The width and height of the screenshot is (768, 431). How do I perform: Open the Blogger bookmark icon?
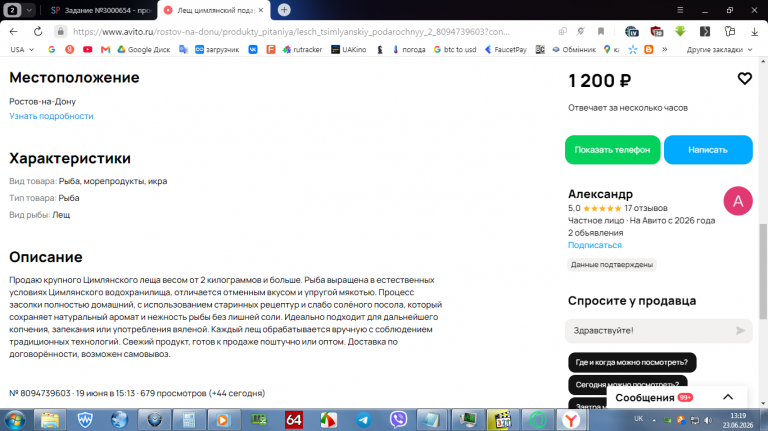tap(649, 49)
